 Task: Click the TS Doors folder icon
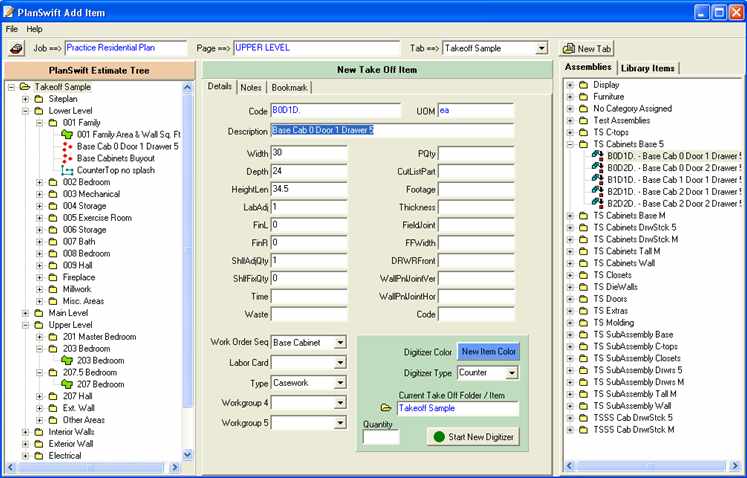coord(584,299)
